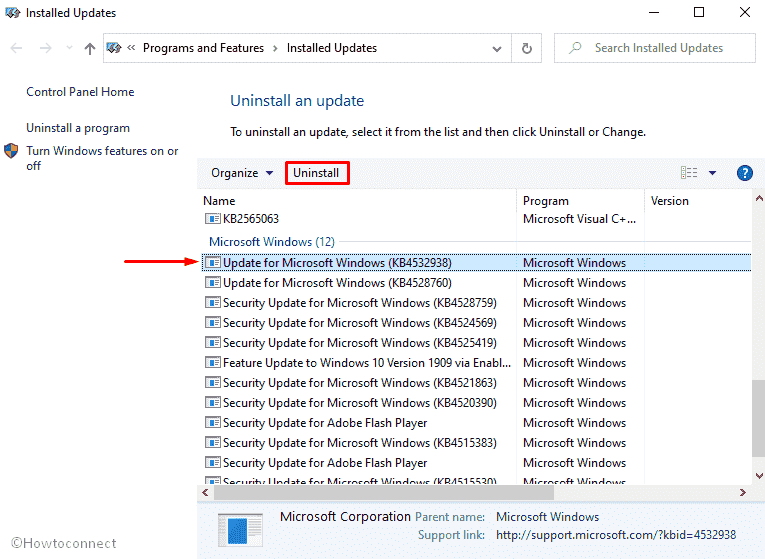Open the recent locations dropdown arrow
Image resolution: width=765 pixels, height=559 pixels.
click(x=69, y=48)
